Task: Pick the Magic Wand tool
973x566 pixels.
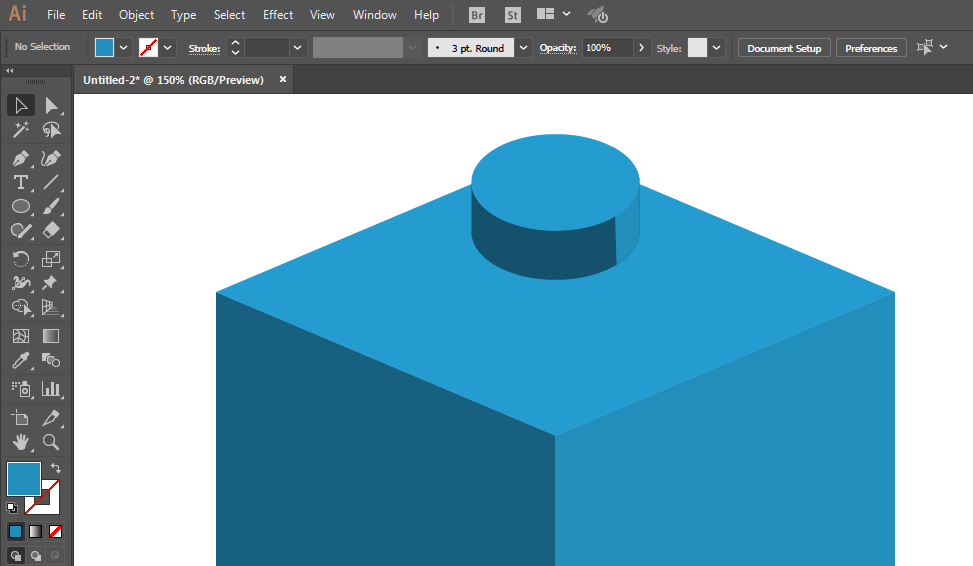Action: tap(20, 130)
